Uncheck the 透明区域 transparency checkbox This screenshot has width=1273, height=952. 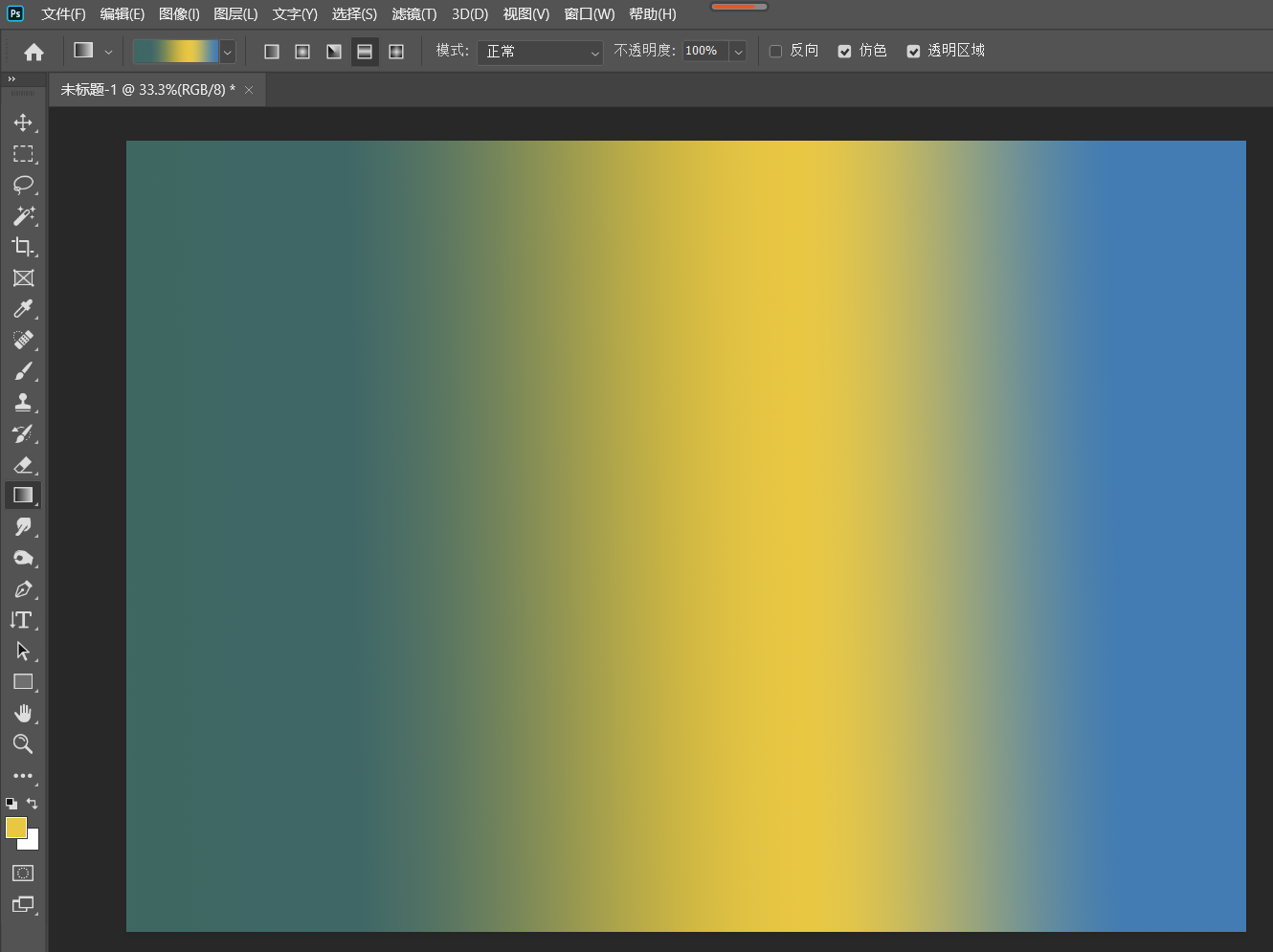[913, 52]
